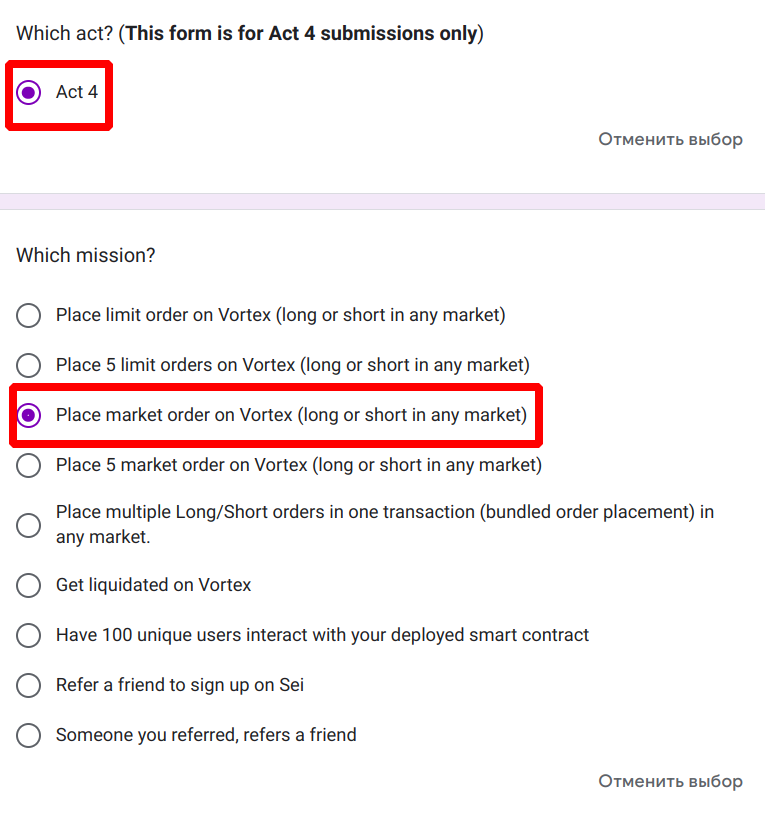Click the 'Someone you referred, refers a friend' label text

(x=206, y=735)
